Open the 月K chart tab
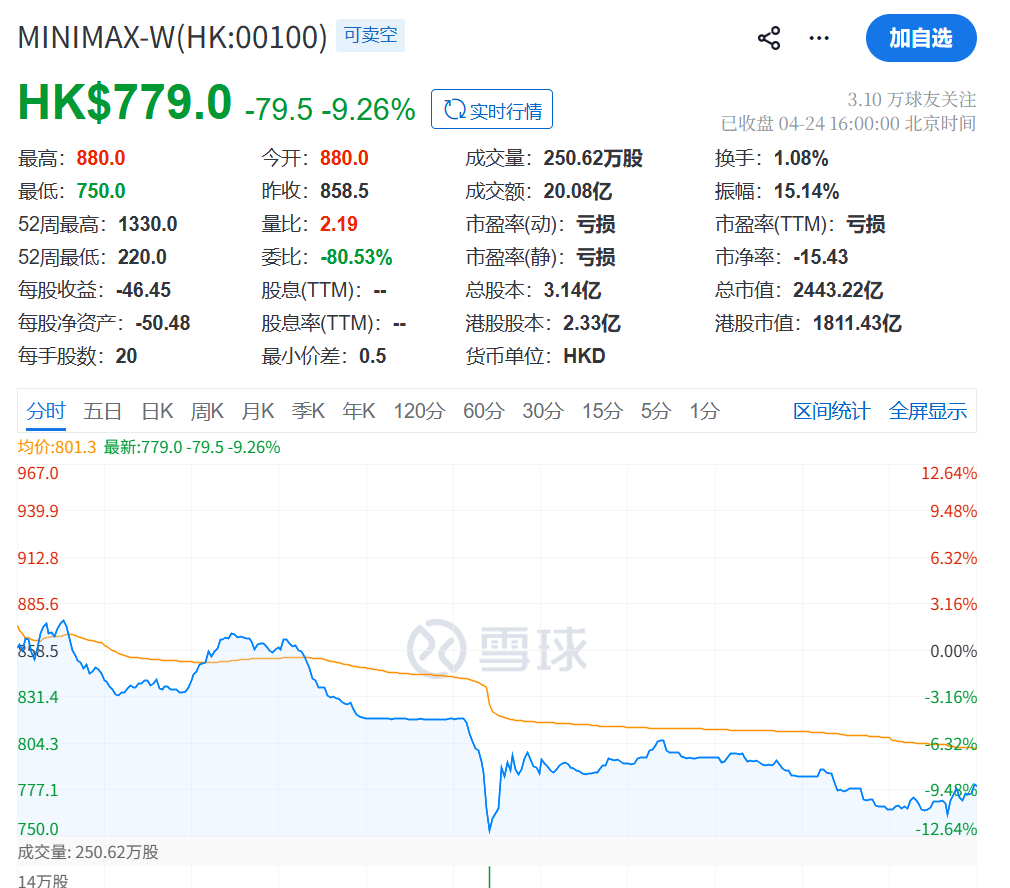 [x=258, y=411]
